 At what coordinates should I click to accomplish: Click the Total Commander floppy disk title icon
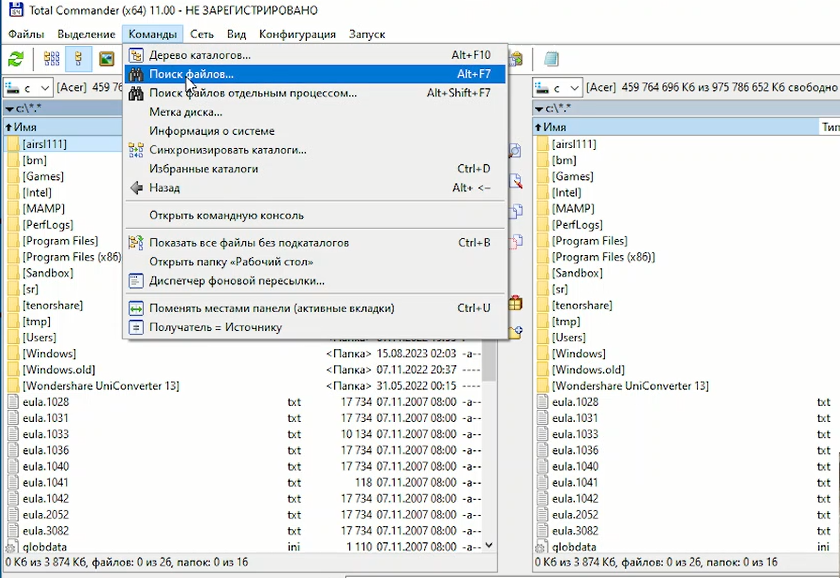[x=16, y=10]
